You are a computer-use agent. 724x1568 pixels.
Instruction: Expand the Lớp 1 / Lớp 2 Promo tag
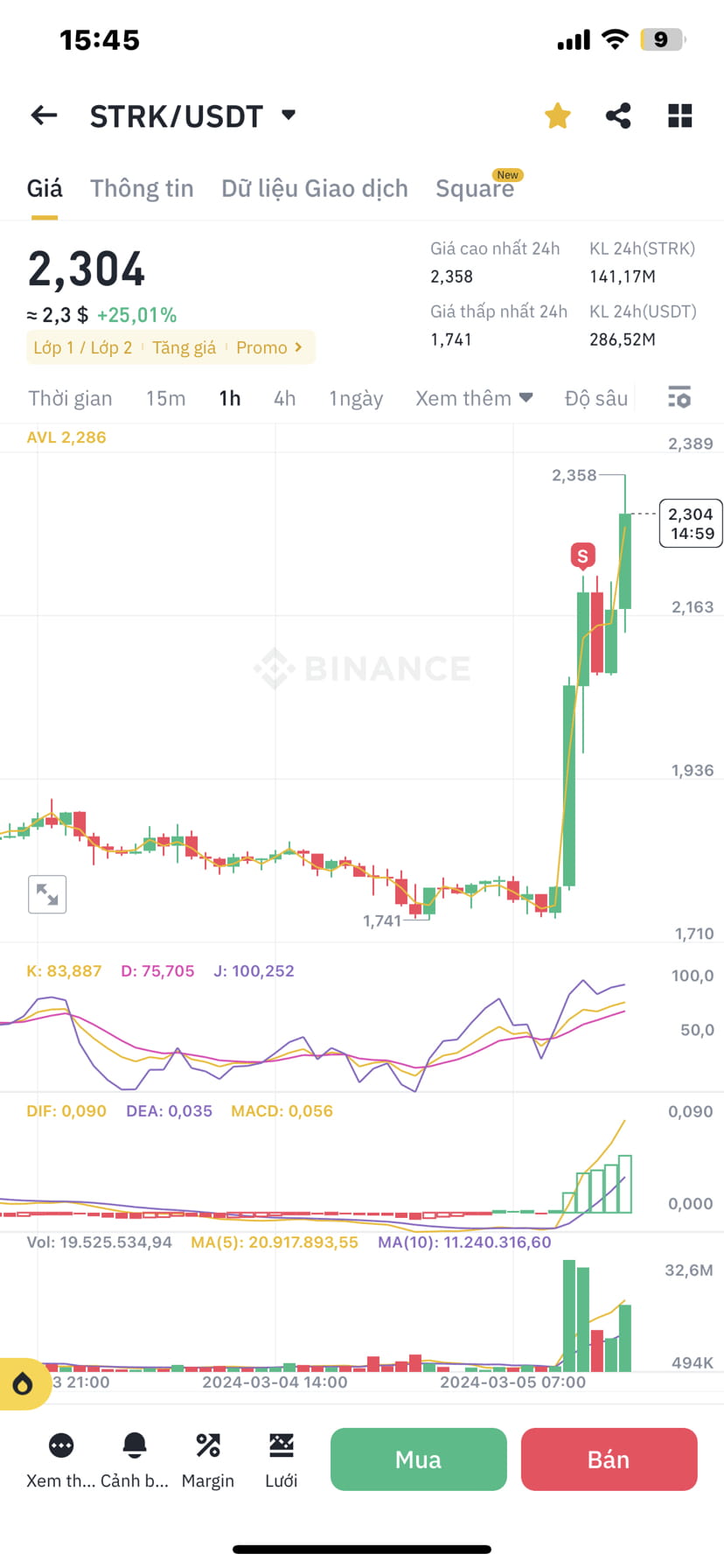pos(171,347)
